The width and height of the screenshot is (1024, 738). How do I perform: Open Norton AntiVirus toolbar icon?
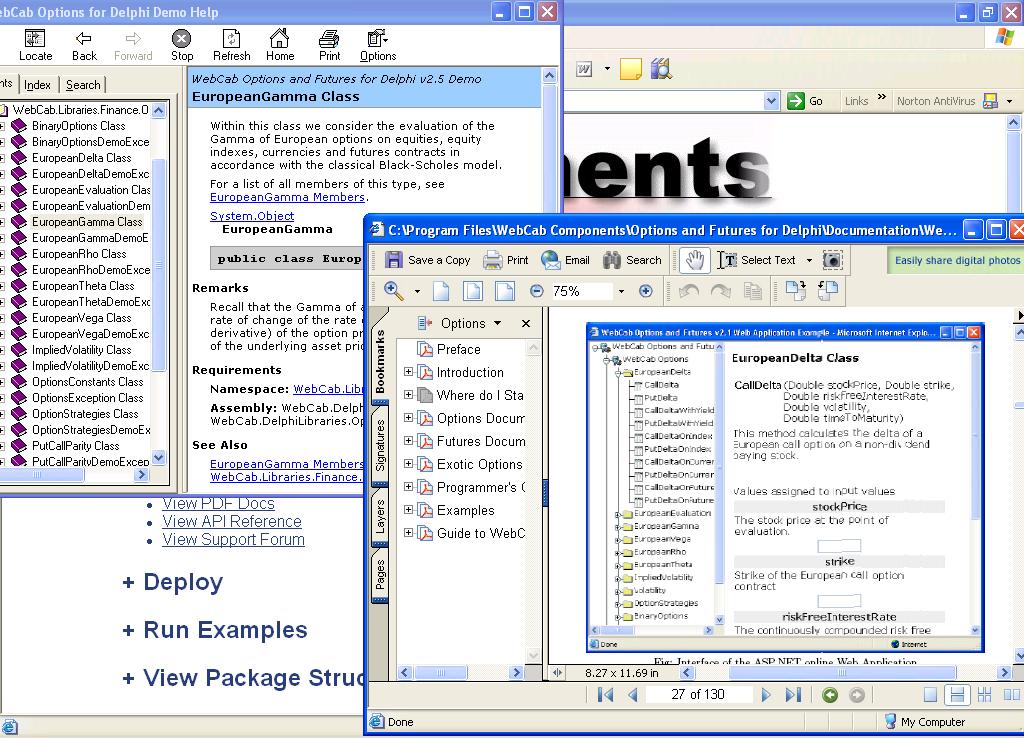pos(990,101)
